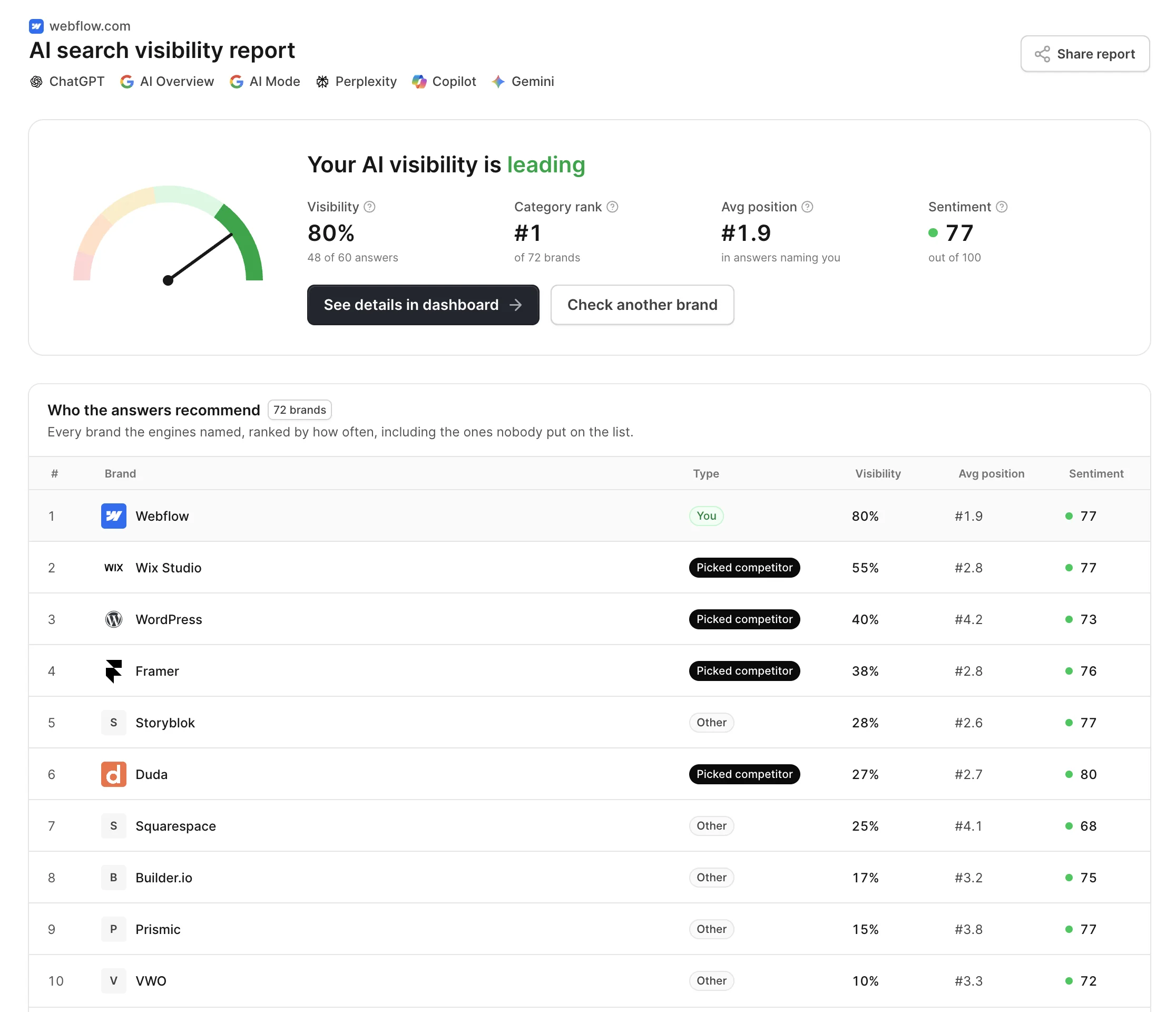
Task: Click the sentiment score 80 for Duda
Action: click(1088, 775)
